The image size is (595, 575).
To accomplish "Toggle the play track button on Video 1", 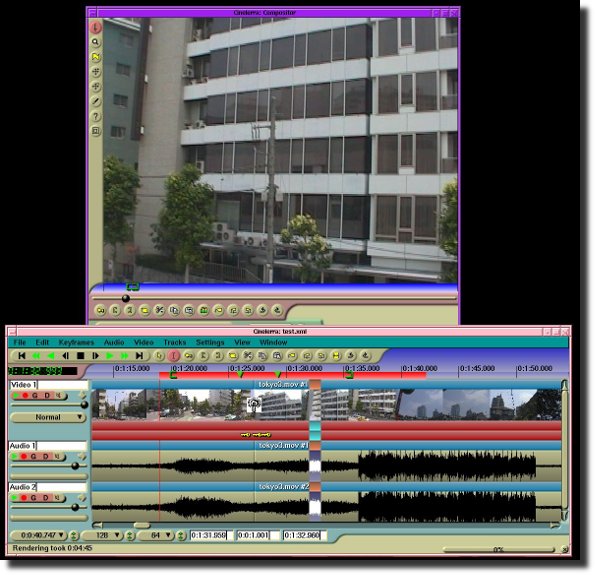I will 16,395.
